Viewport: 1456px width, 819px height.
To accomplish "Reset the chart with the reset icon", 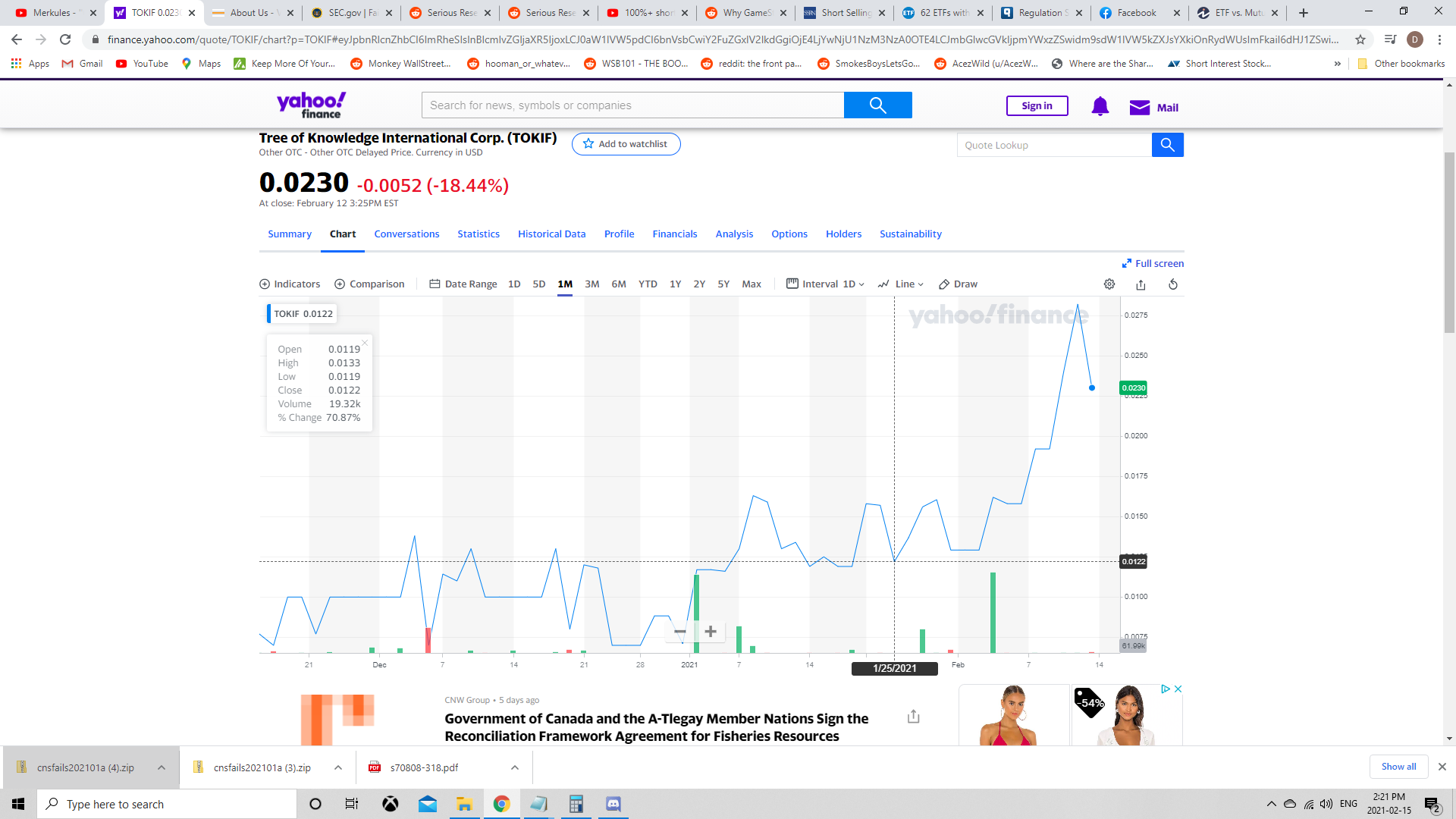I will (1173, 284).
